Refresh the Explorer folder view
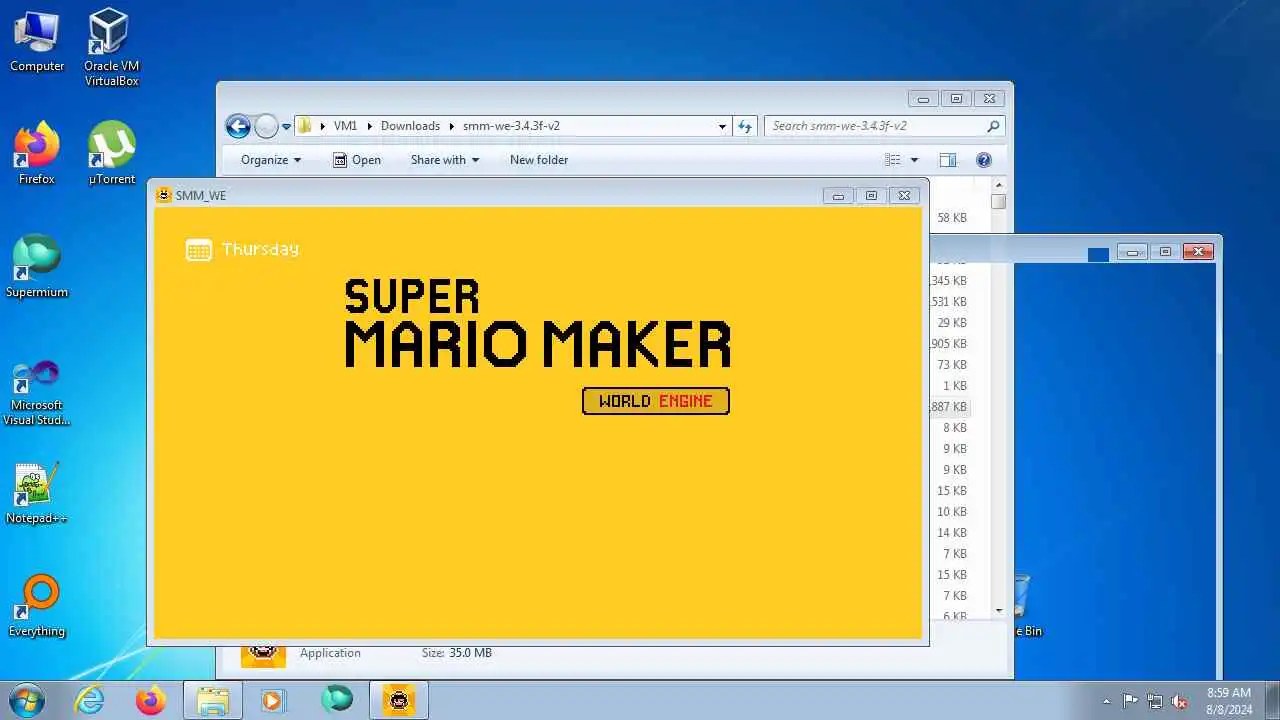 [744, 126]
